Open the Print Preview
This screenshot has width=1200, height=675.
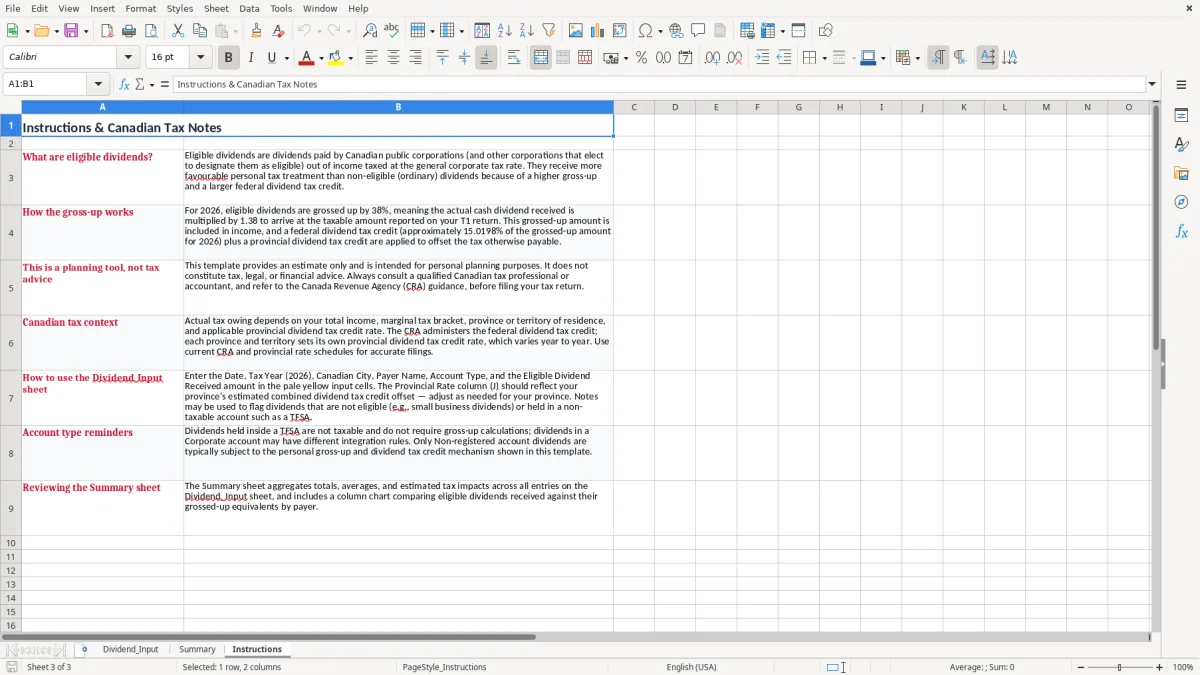click(151, 31)
